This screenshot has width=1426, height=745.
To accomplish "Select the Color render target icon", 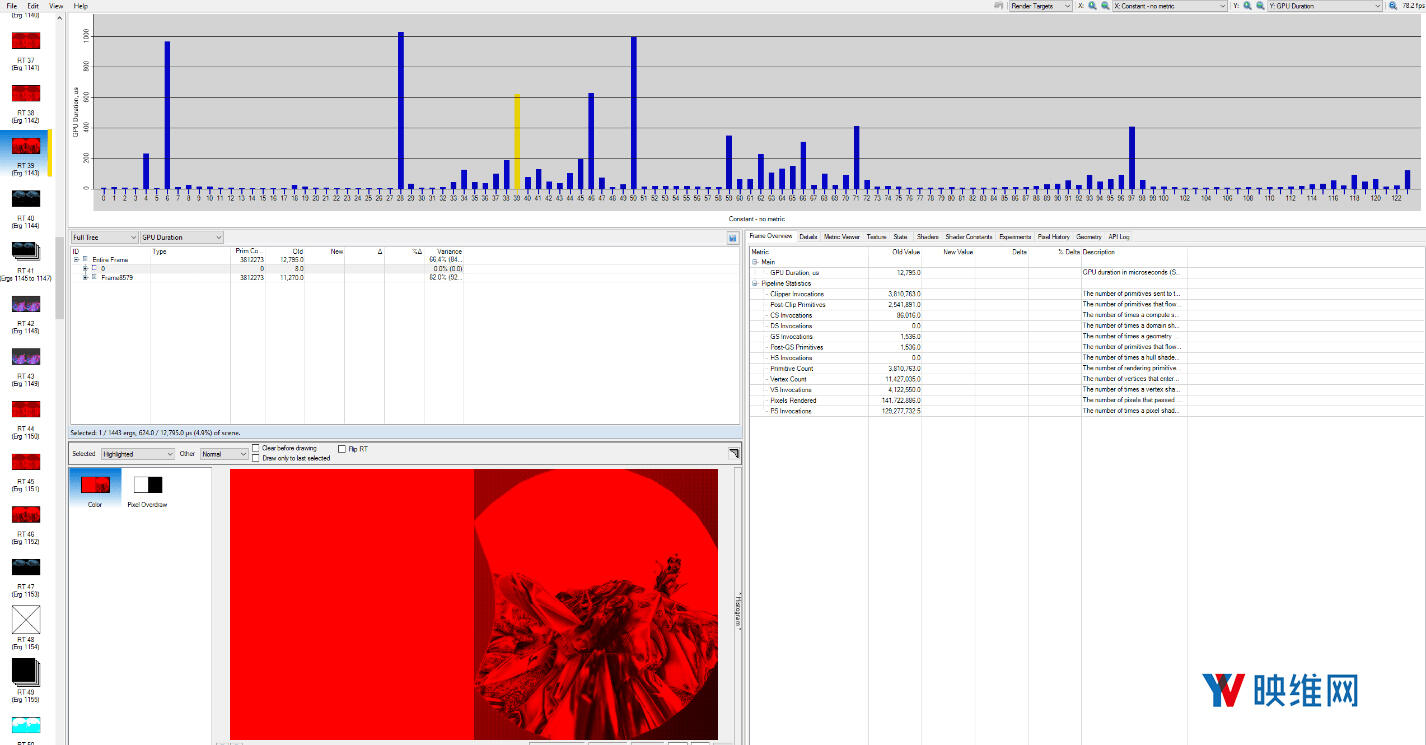I will pyautogui.click(x=95, y=485).
